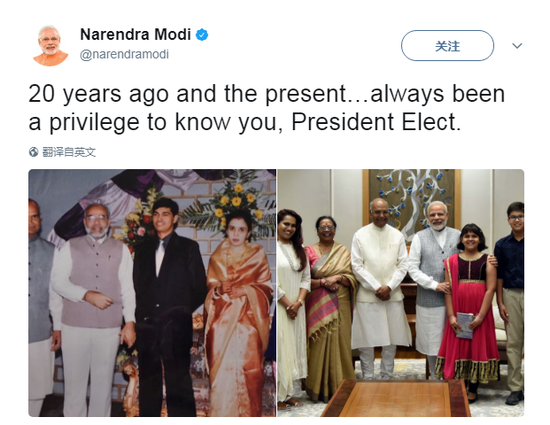550x425 pixels.
Task: Click the woman in the golden saree
Action: click(x=239, y=312)
